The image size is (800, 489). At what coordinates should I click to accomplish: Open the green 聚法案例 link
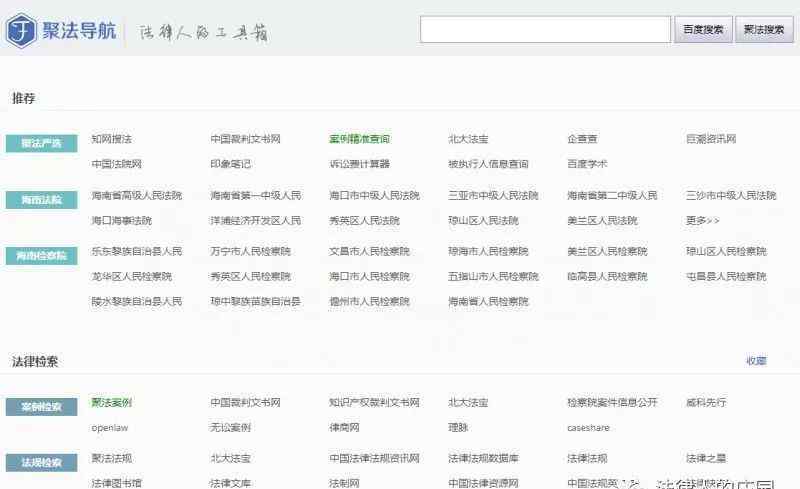(111, 402)
